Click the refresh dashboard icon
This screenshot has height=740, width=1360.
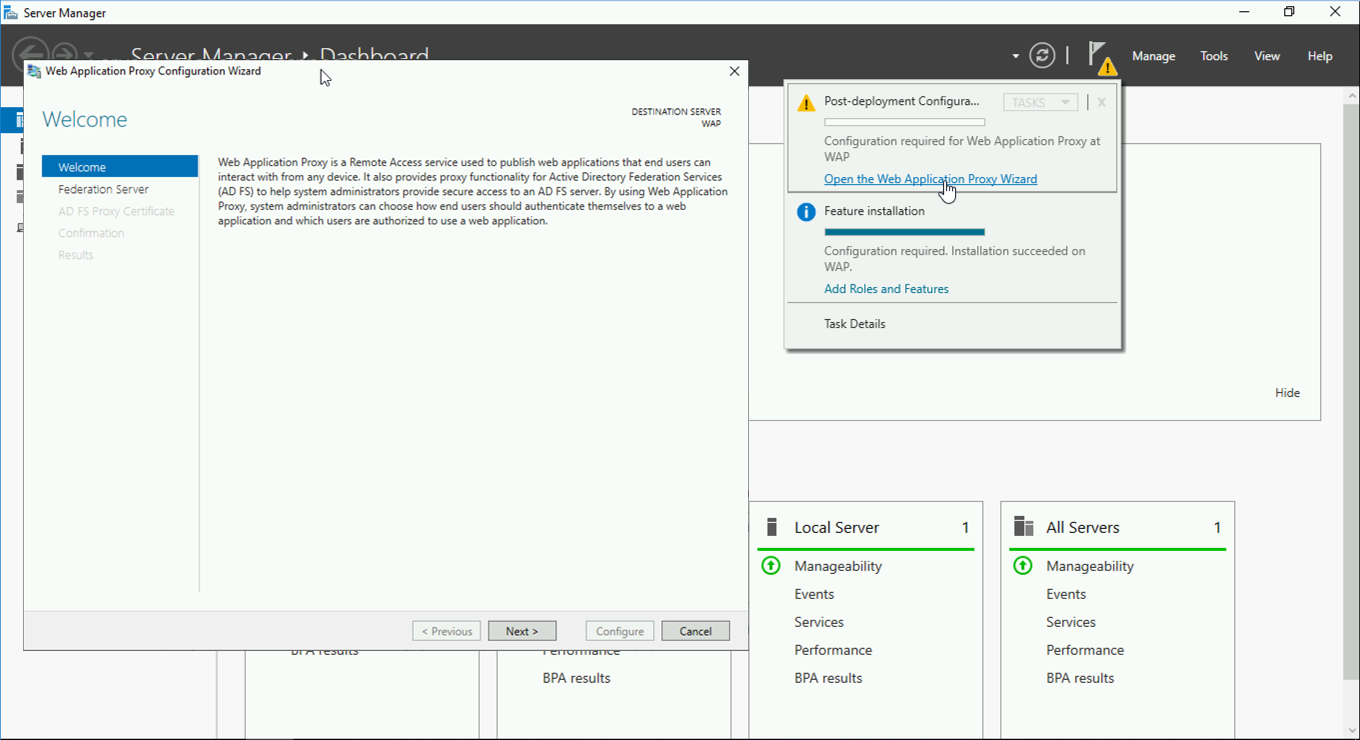[x=1042, y=56]
